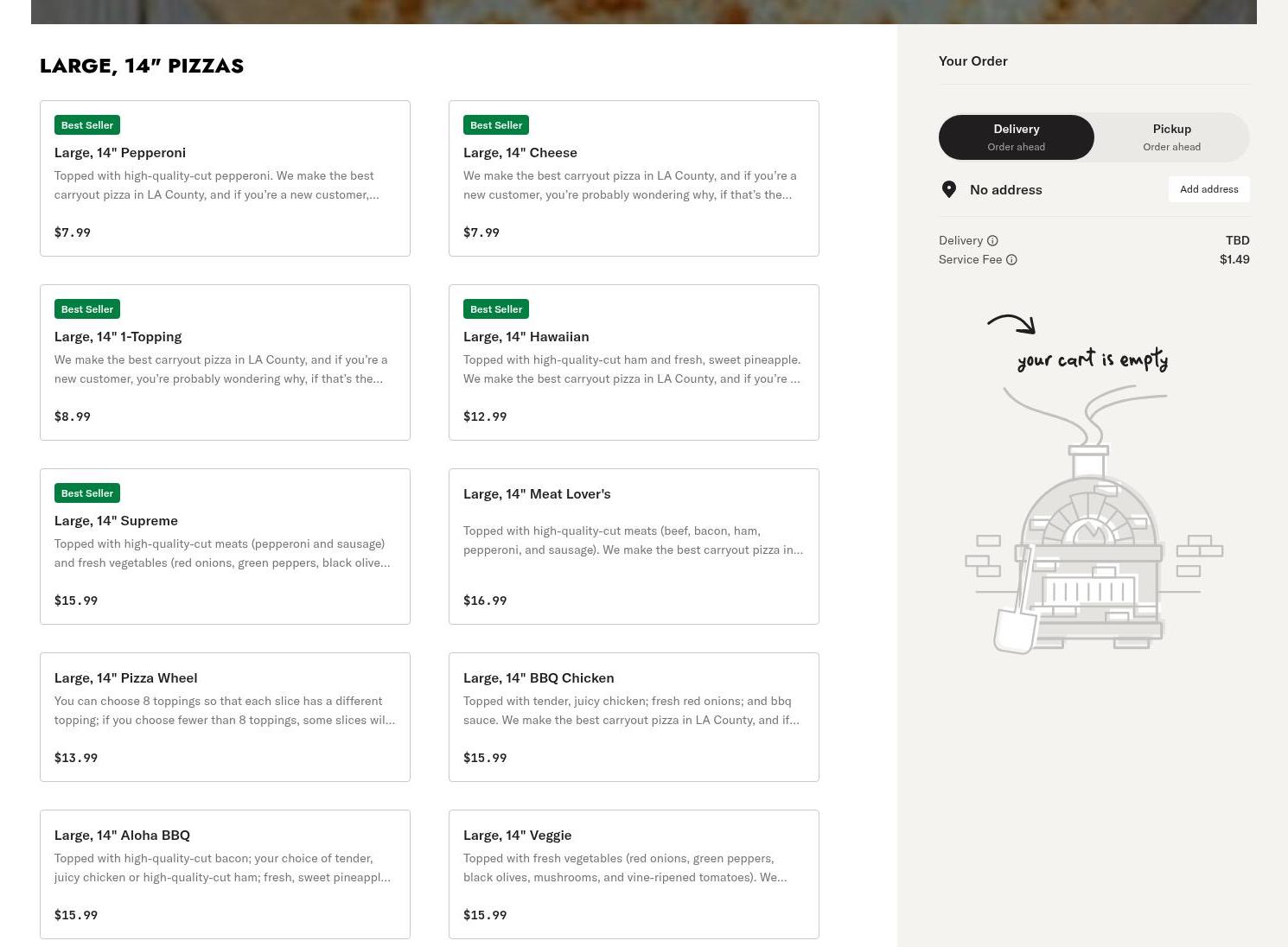Click the Best Seller badge on Pepperoni
Screen dimensions: 1288x947
click(87, 125)
